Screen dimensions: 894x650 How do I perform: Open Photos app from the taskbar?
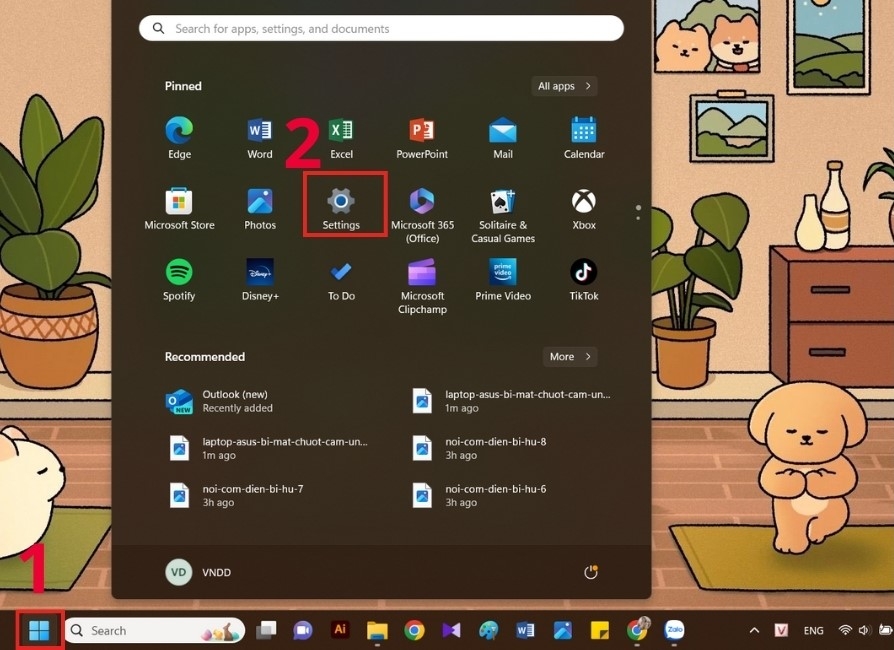[562, 630]
